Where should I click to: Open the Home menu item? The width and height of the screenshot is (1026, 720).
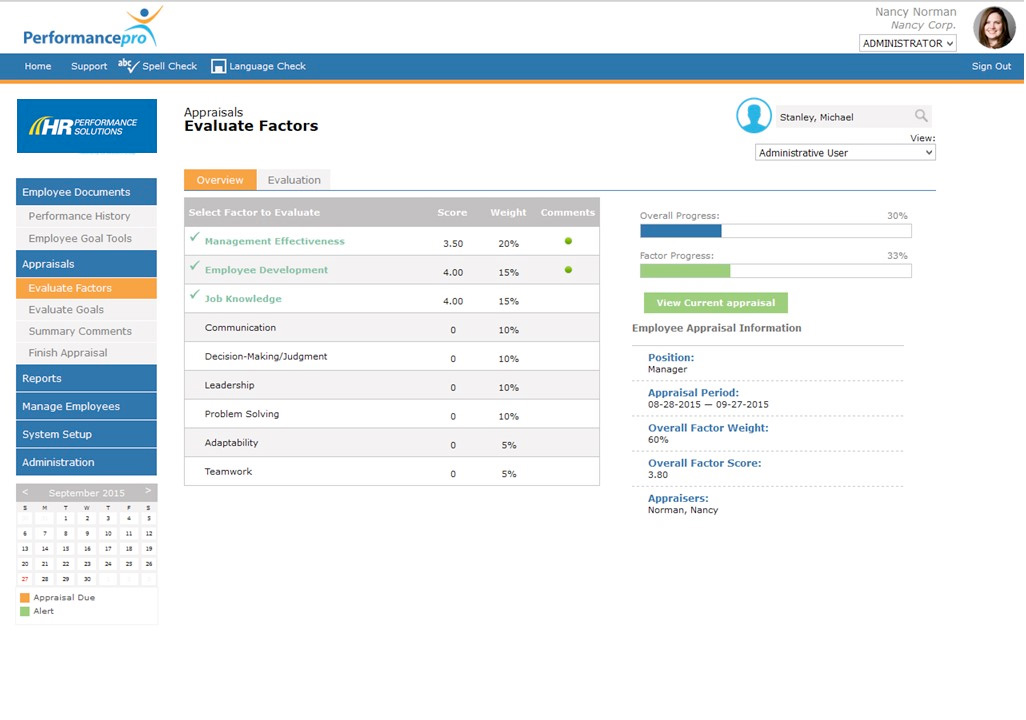pos(37,66)
